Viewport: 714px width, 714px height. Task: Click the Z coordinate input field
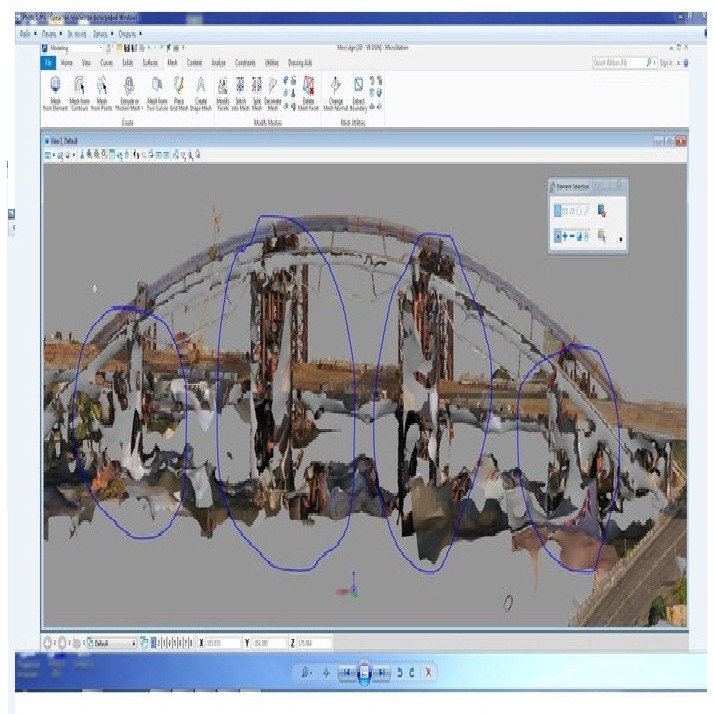click(315, 643)
